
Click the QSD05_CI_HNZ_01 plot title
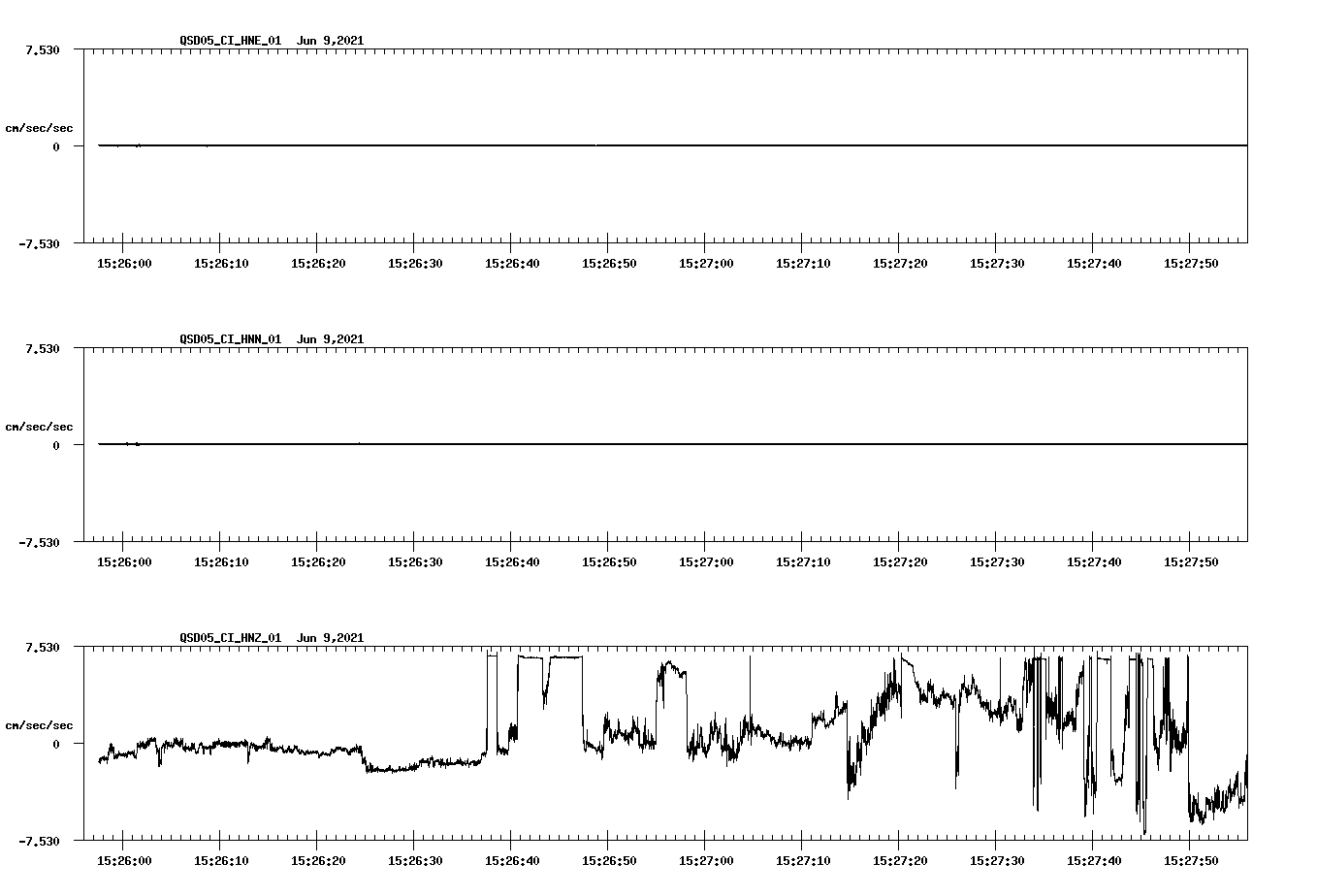[x=272, y=638]
